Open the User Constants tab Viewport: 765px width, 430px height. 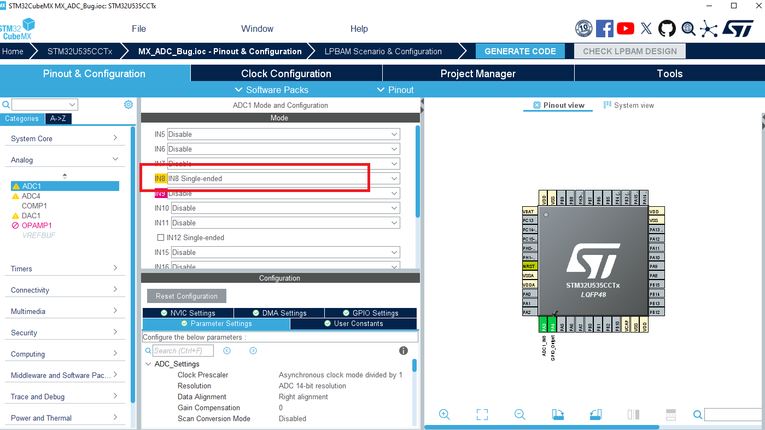[354, 324]
